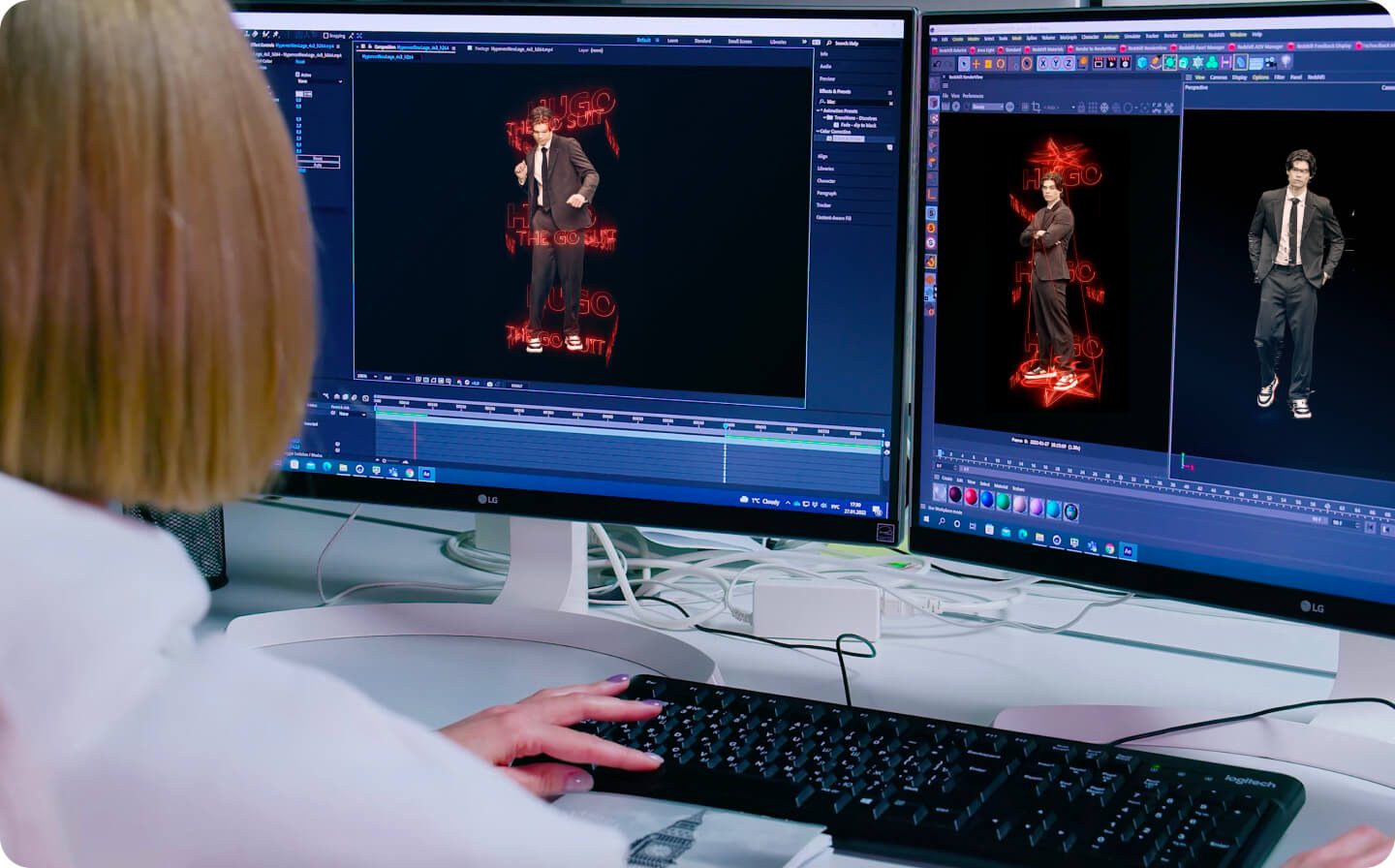1395x868 pixels.
Task: Open the Simulate menu in Cinema 4D
Action: pos(1132,36)
